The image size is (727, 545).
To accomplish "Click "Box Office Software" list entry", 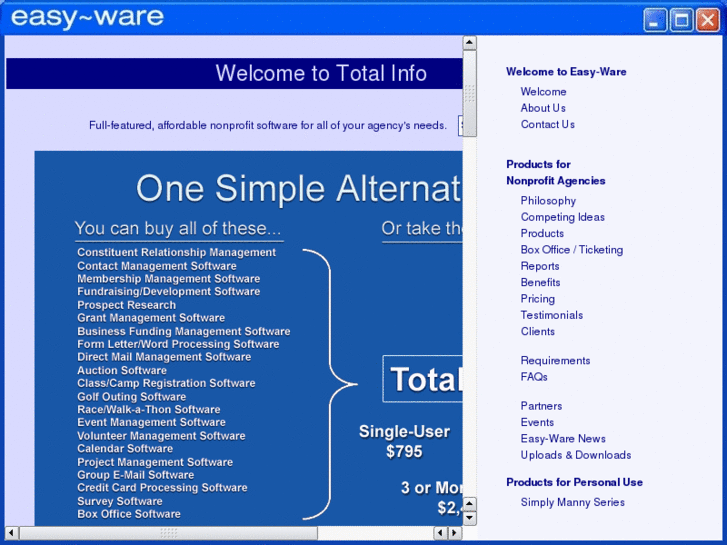I will 129,514.
